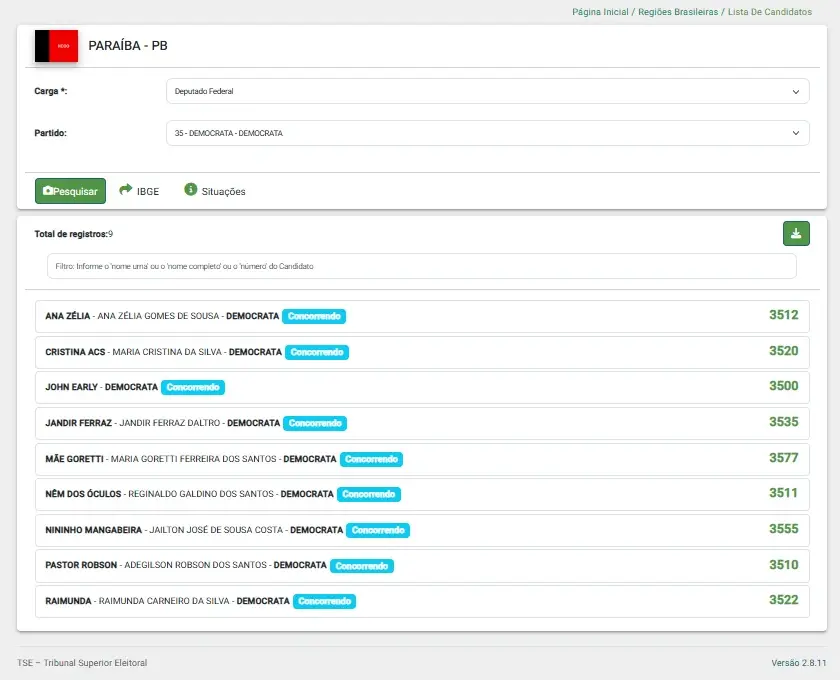Image resolution: width=840 pixels, height=680 pixels.
Task: Click the Paraíba state flag image
Action: tap(56, 46)
